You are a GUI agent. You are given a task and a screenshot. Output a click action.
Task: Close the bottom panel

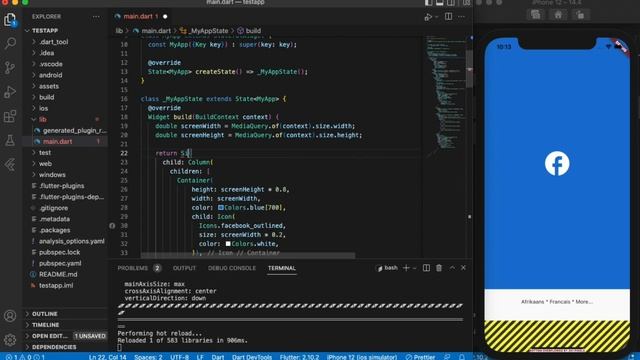click(463, 268)
